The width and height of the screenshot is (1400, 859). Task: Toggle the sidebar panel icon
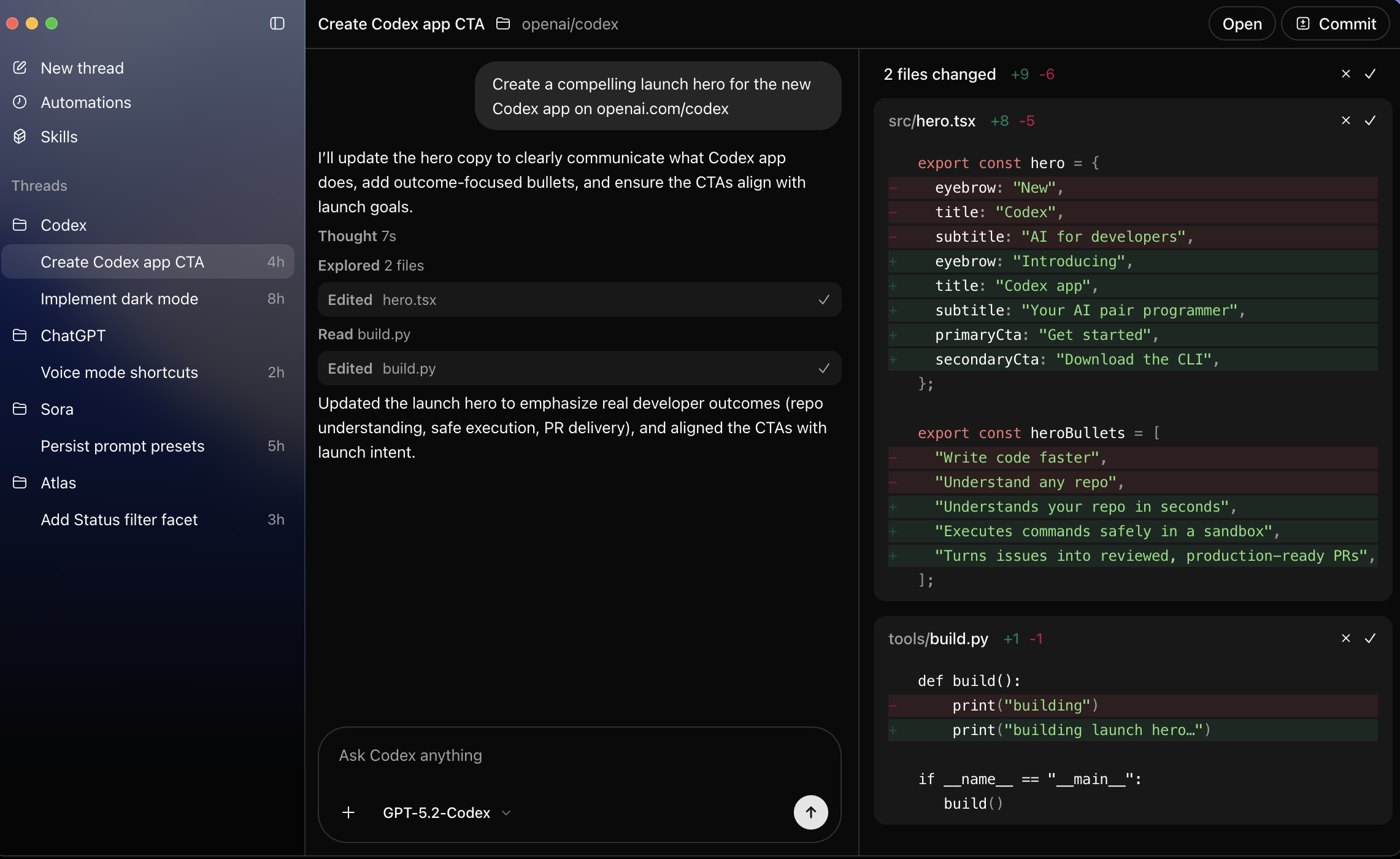pyautogui.click(x=277, y=23)
